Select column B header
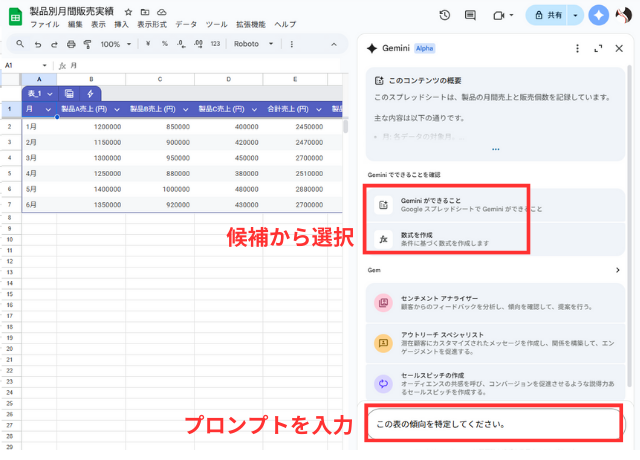The image size is (640, 460). point(91,79)
